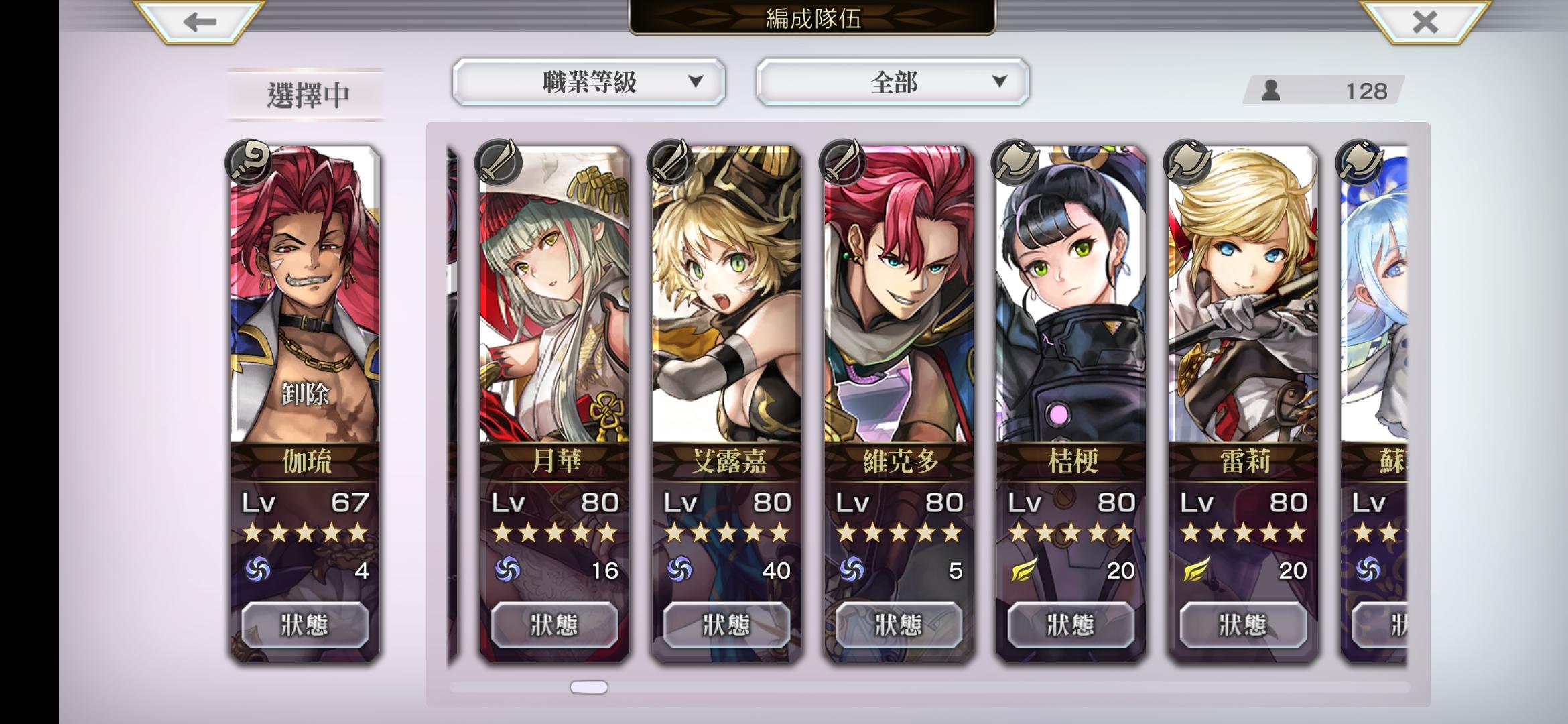Click the sword class icon on 艾露嘉 card
The image size is (1568, 724).
[x=670, y=162]
